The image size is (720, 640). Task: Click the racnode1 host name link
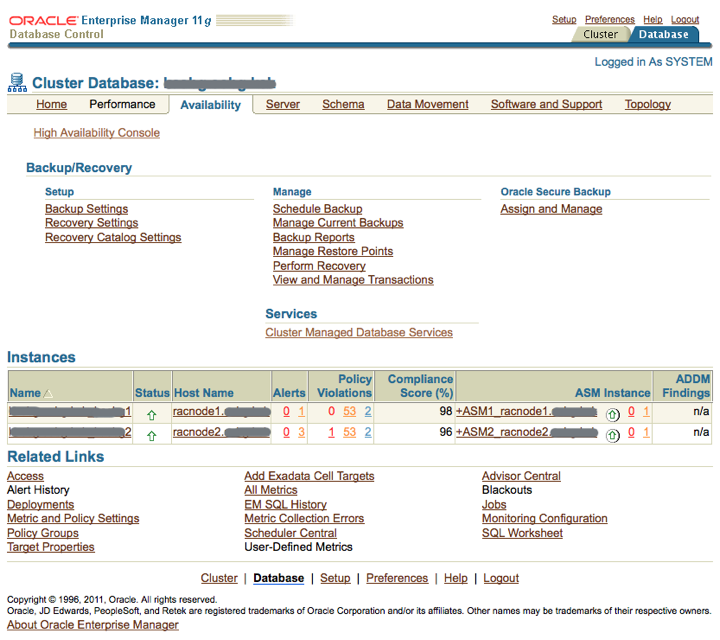pos(221,411)
